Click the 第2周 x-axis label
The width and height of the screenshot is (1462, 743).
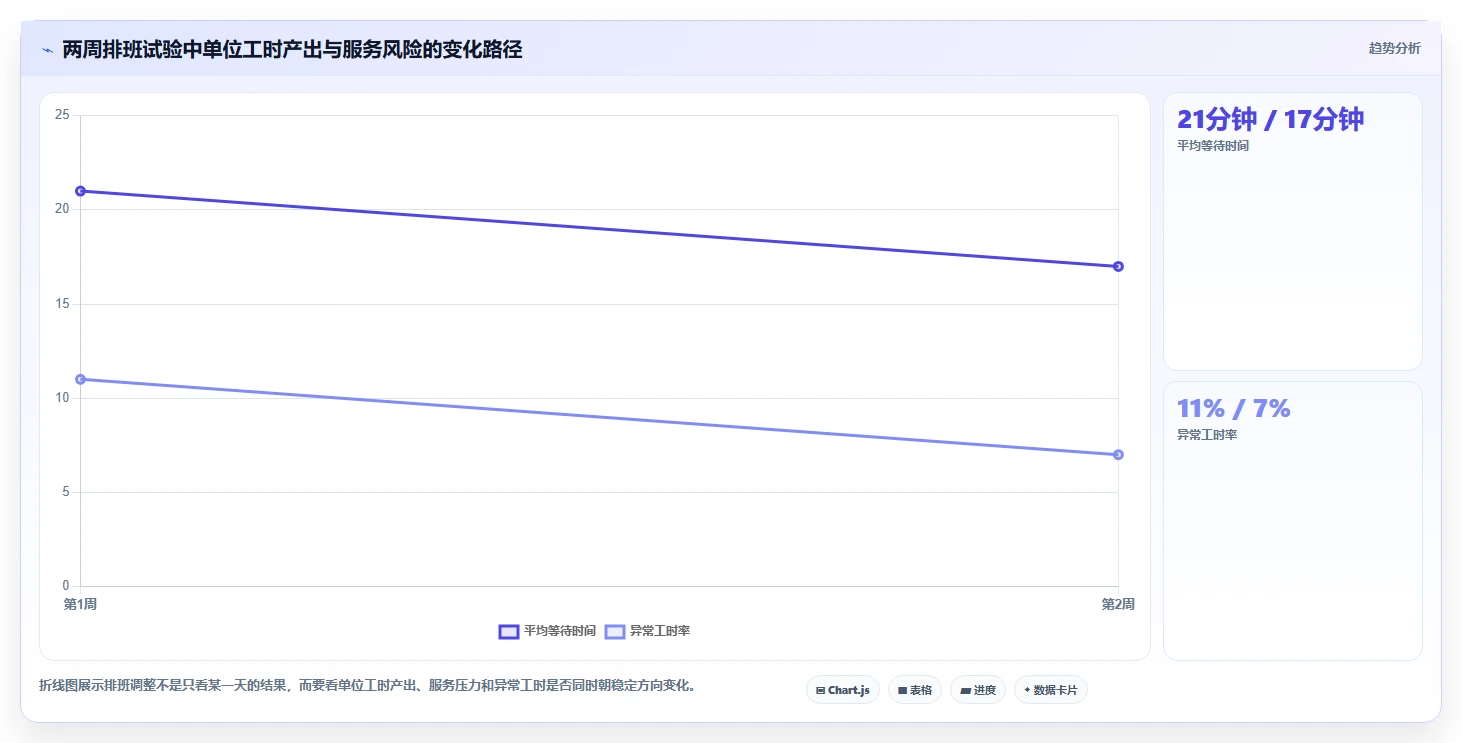(x=1118, y=604)
